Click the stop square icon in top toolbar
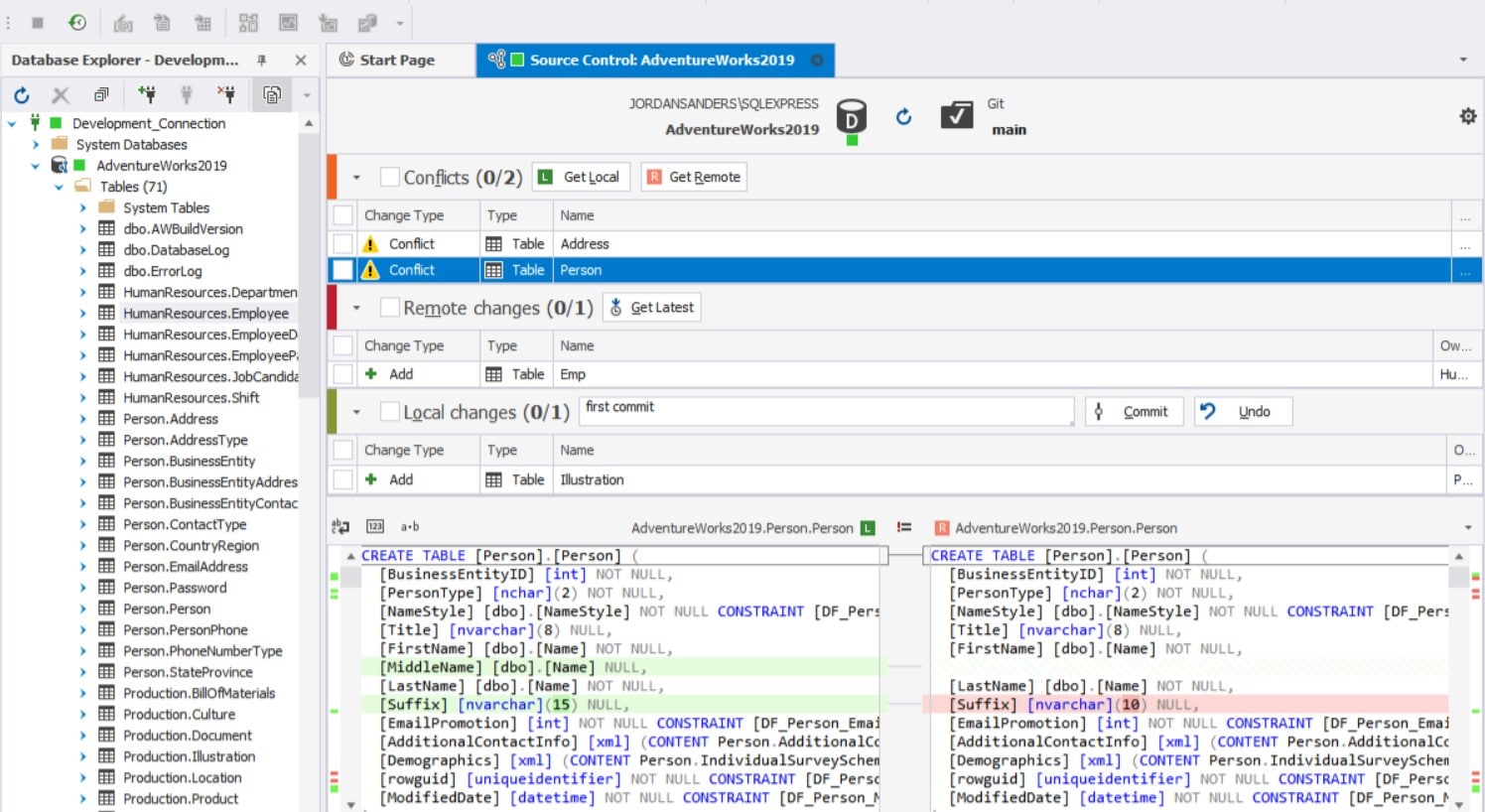This screenshot has width=1485, height=812. [x=38, y=22]
